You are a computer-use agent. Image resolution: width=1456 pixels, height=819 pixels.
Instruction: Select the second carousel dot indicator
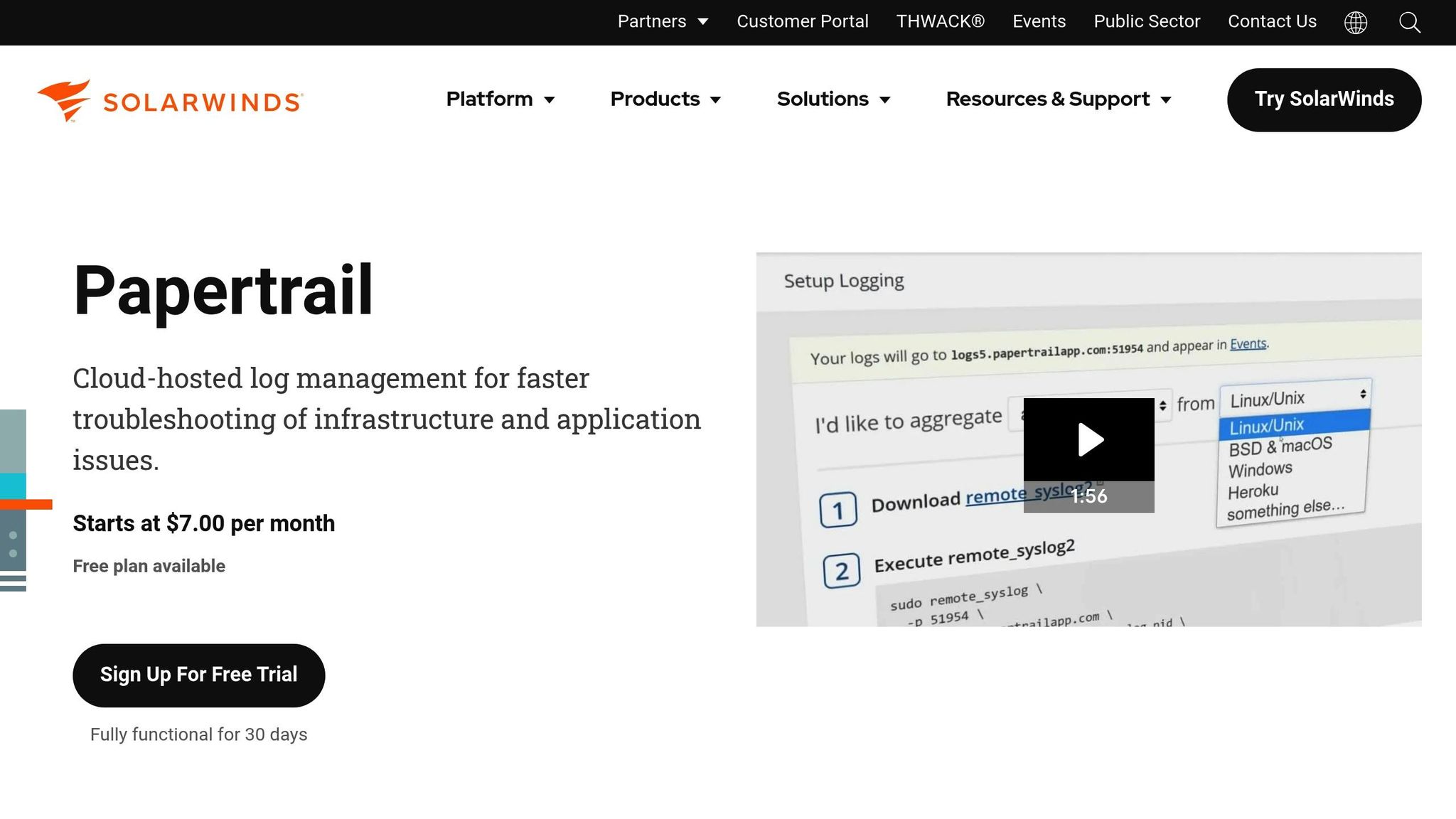13,551
